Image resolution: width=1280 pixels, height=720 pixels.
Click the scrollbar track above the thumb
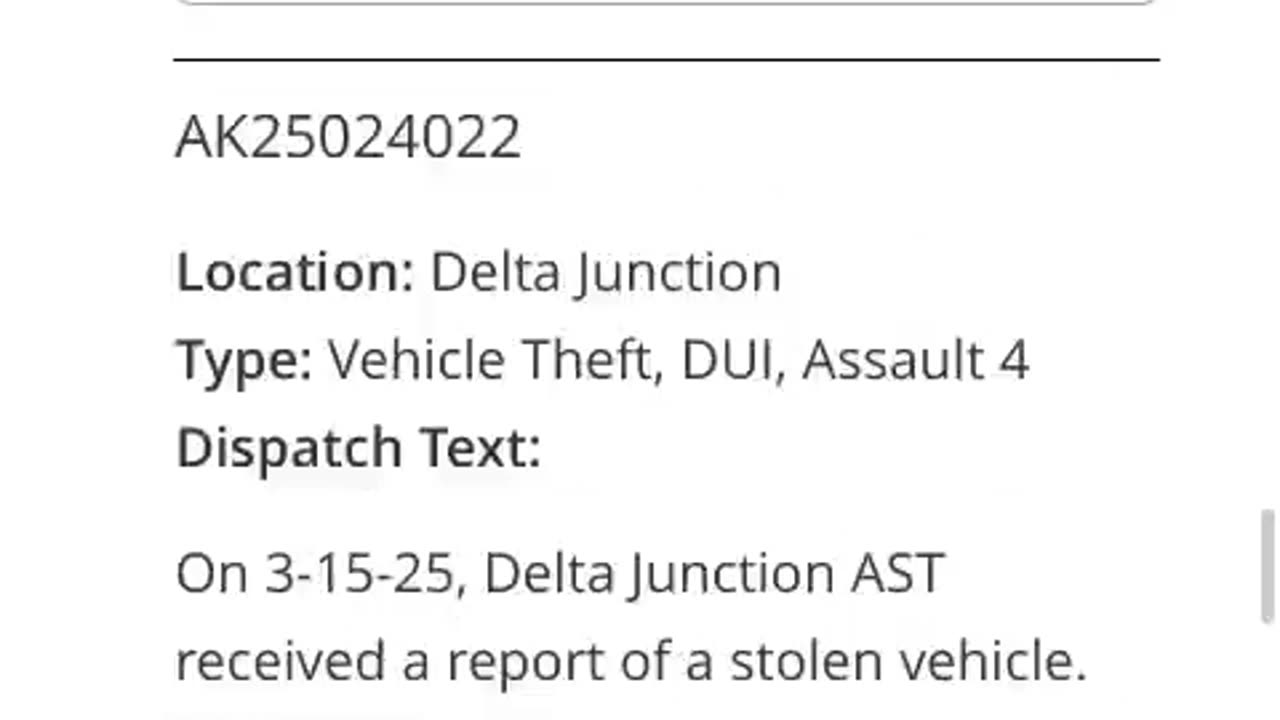coord(1268,255)
